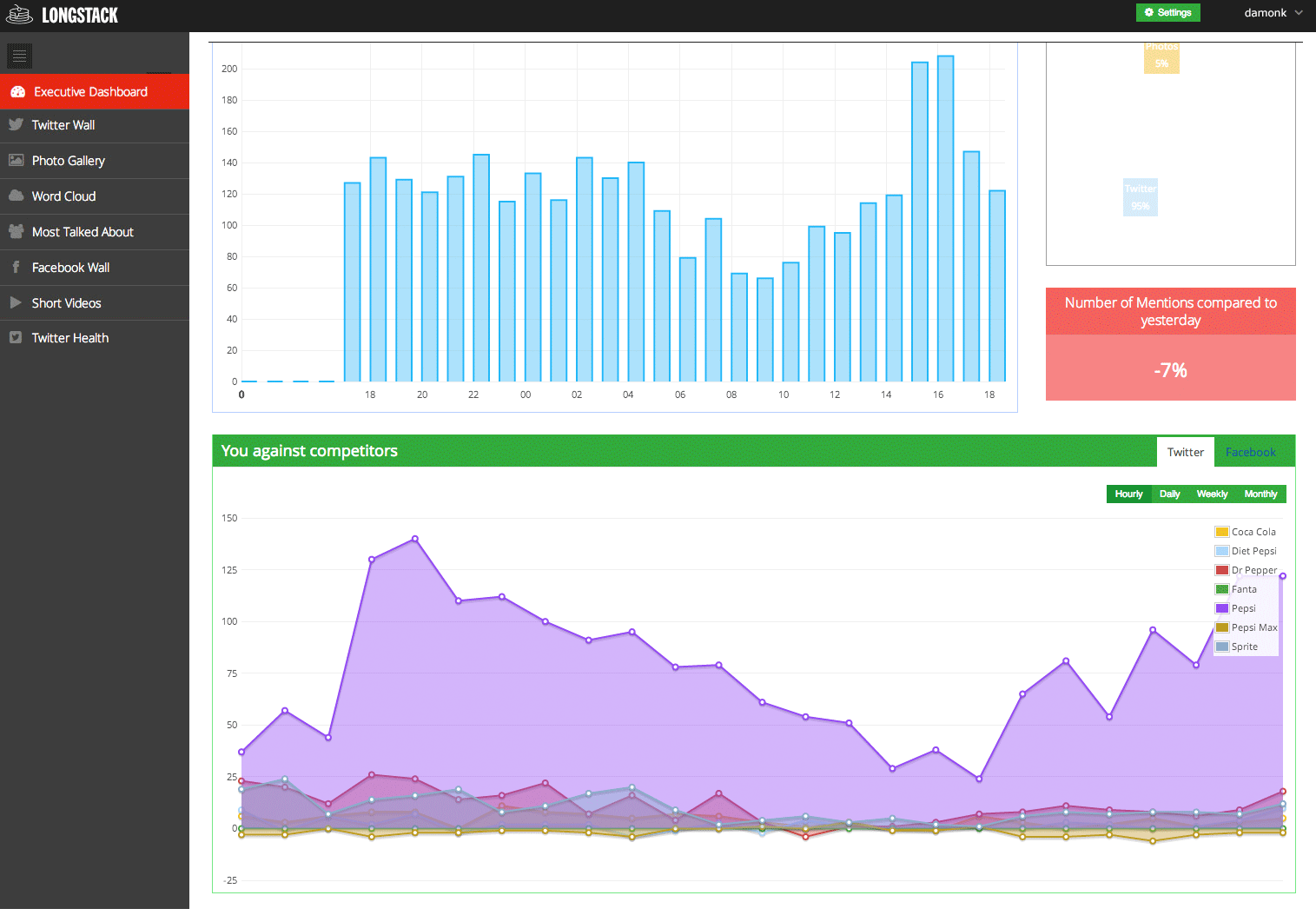Switch chart interval to Weekly
The width and height of the screenshot is (1316, 922).
[x=1212, y=494]
